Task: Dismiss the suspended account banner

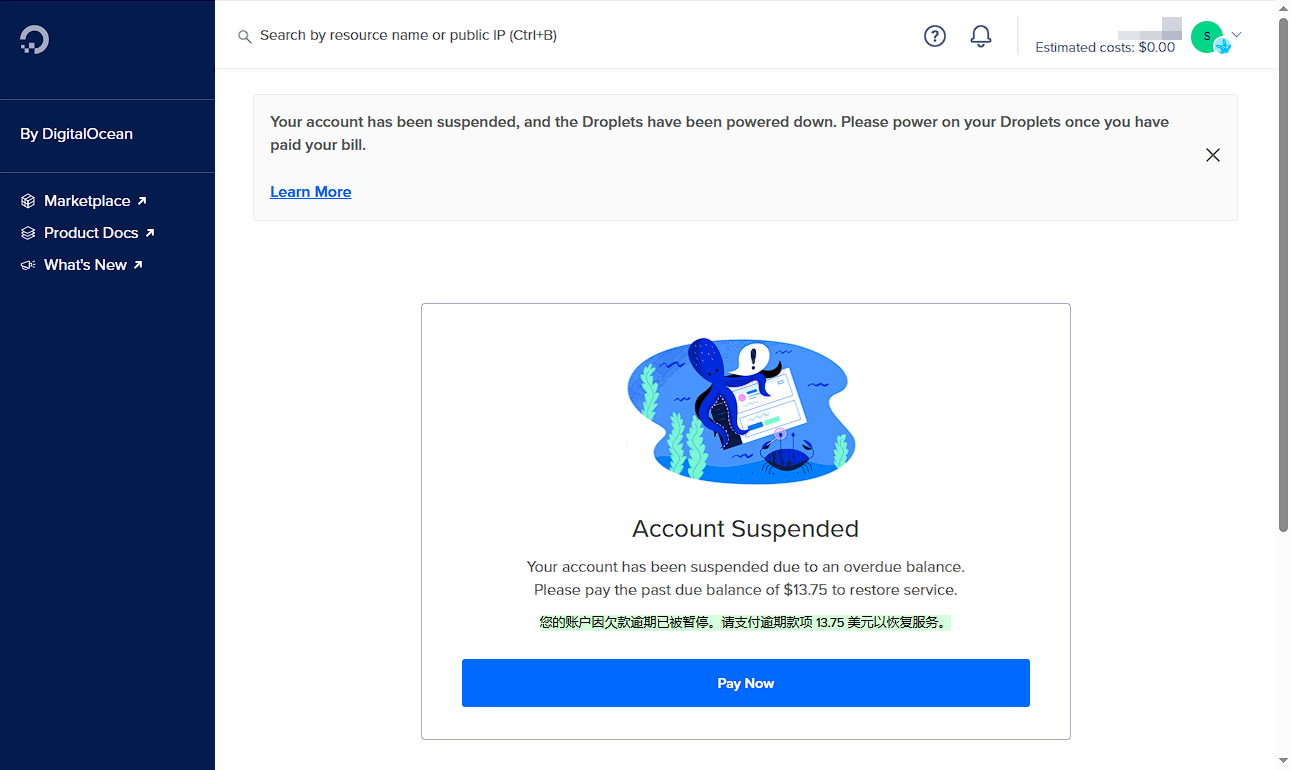Action: tap(1213, 155)
